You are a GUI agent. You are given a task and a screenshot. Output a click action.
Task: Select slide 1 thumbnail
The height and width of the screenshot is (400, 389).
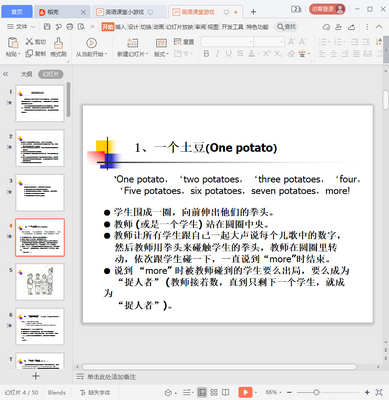(40, 103)
